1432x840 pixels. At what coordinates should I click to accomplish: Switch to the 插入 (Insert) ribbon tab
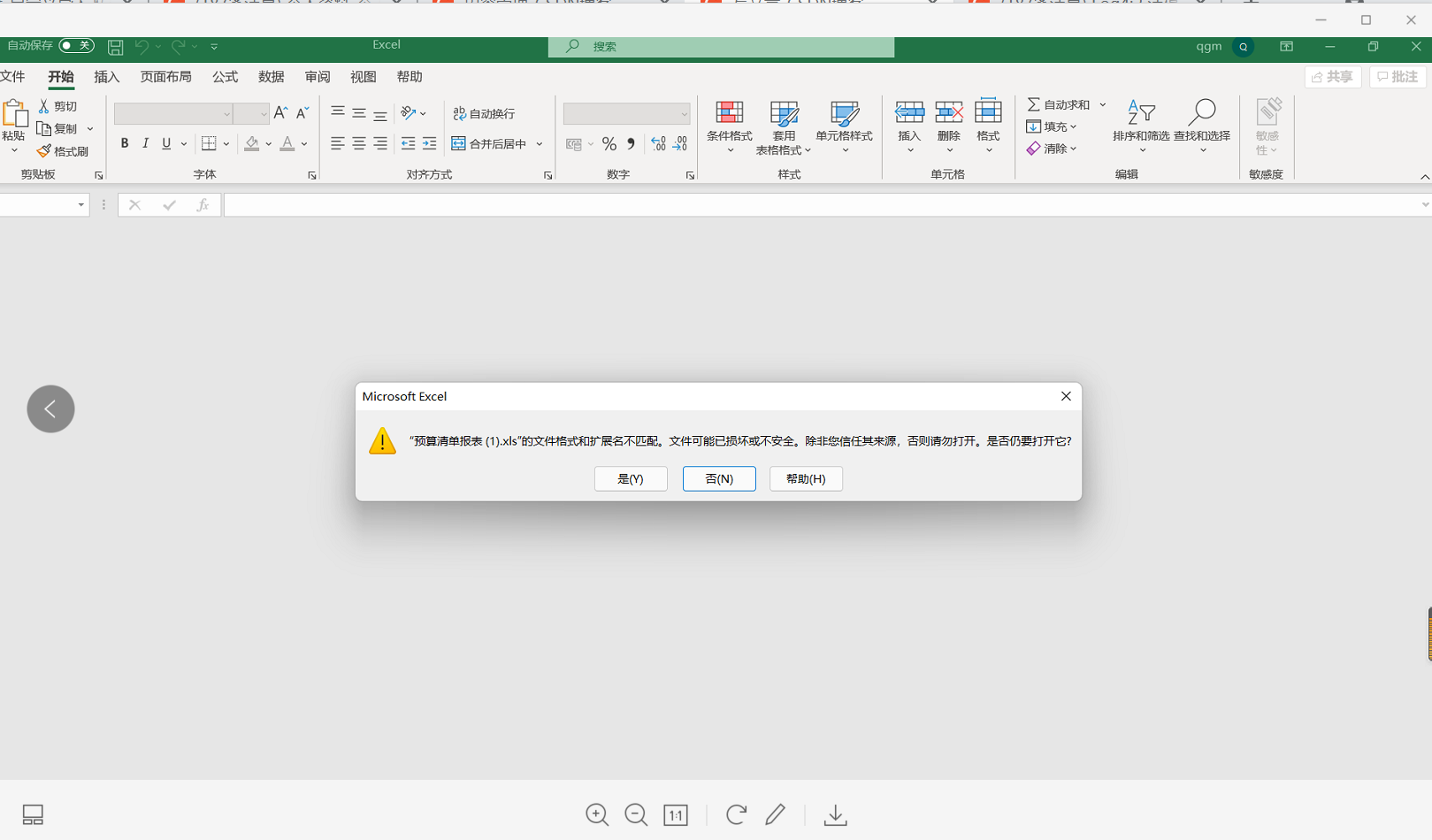[106, 77]
